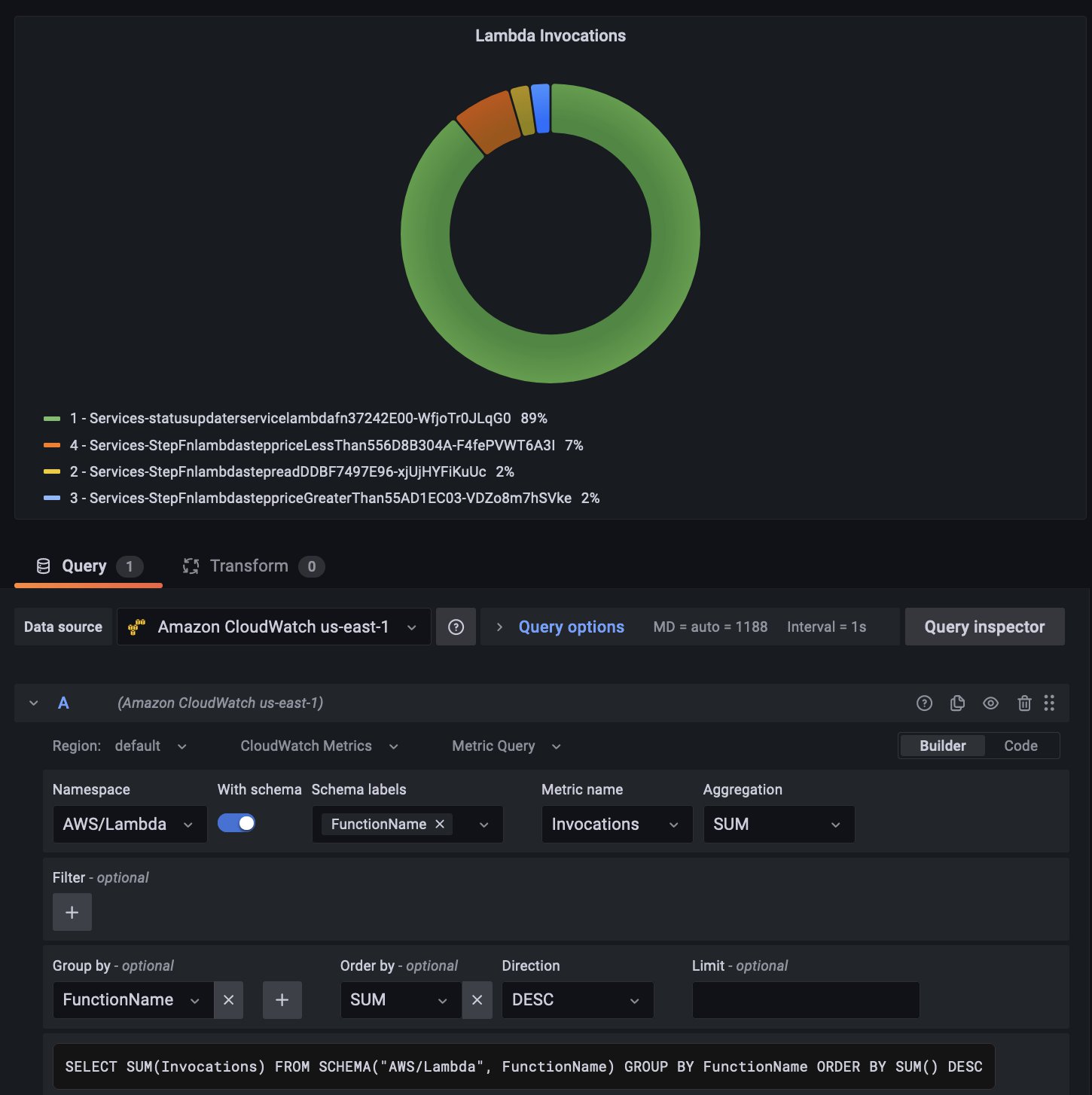Open AWS/Lambda namespace dropdown
The width and height of the screenshot is (1092, 1095).
130,824
